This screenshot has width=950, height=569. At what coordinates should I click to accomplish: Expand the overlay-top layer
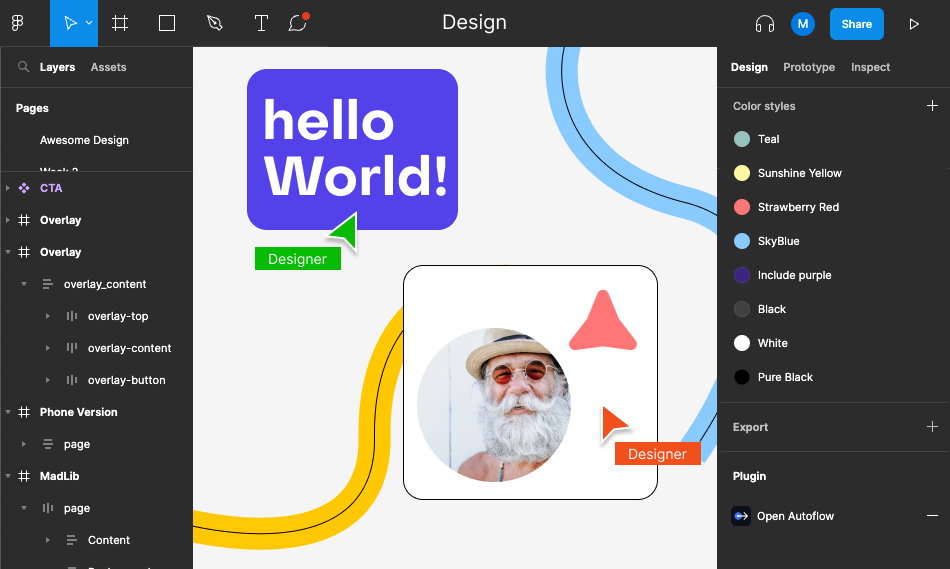pos(48,316)
